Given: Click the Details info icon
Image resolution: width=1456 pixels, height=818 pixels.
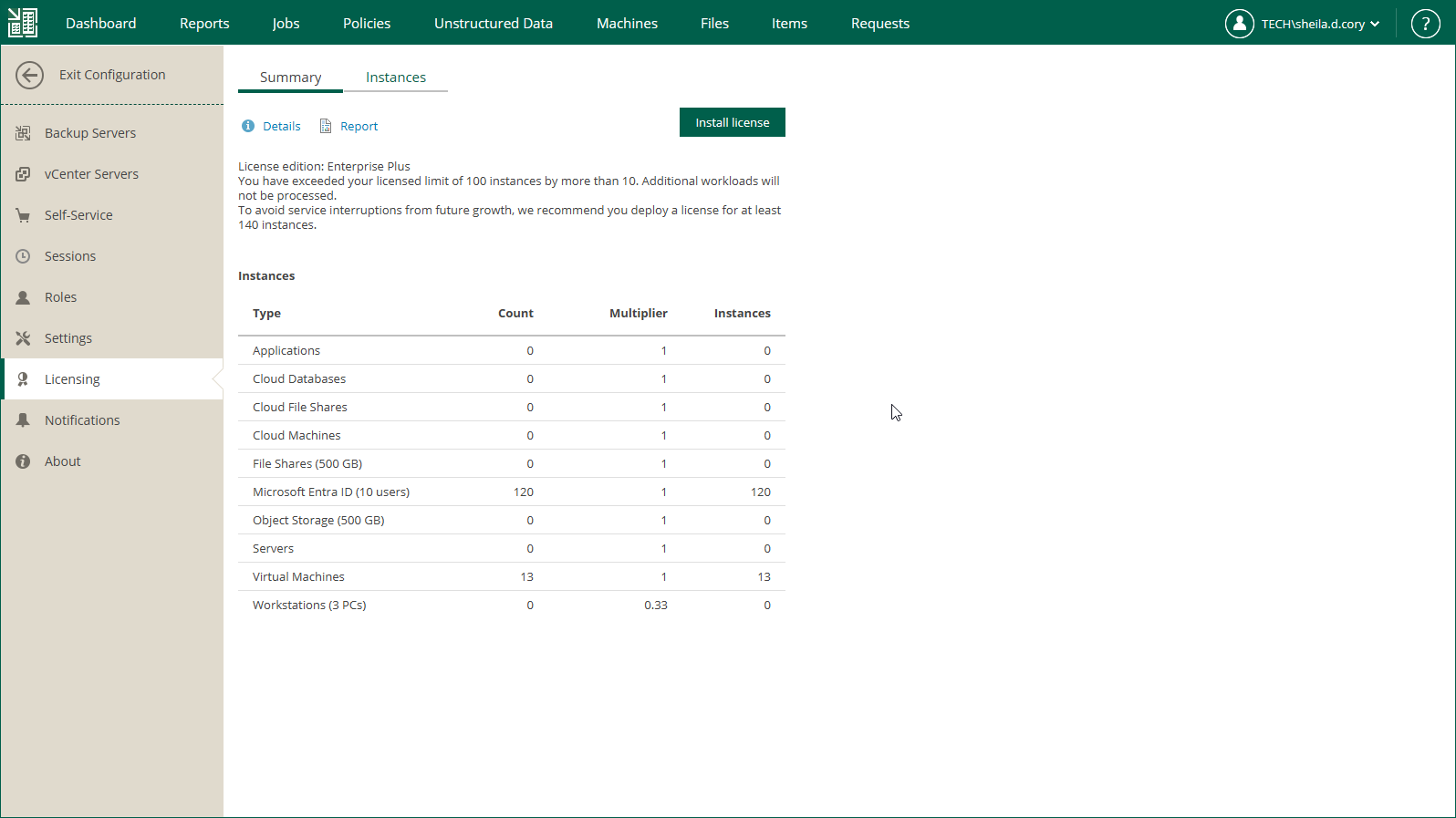Looking at the screenshot, I should (248, 126).
